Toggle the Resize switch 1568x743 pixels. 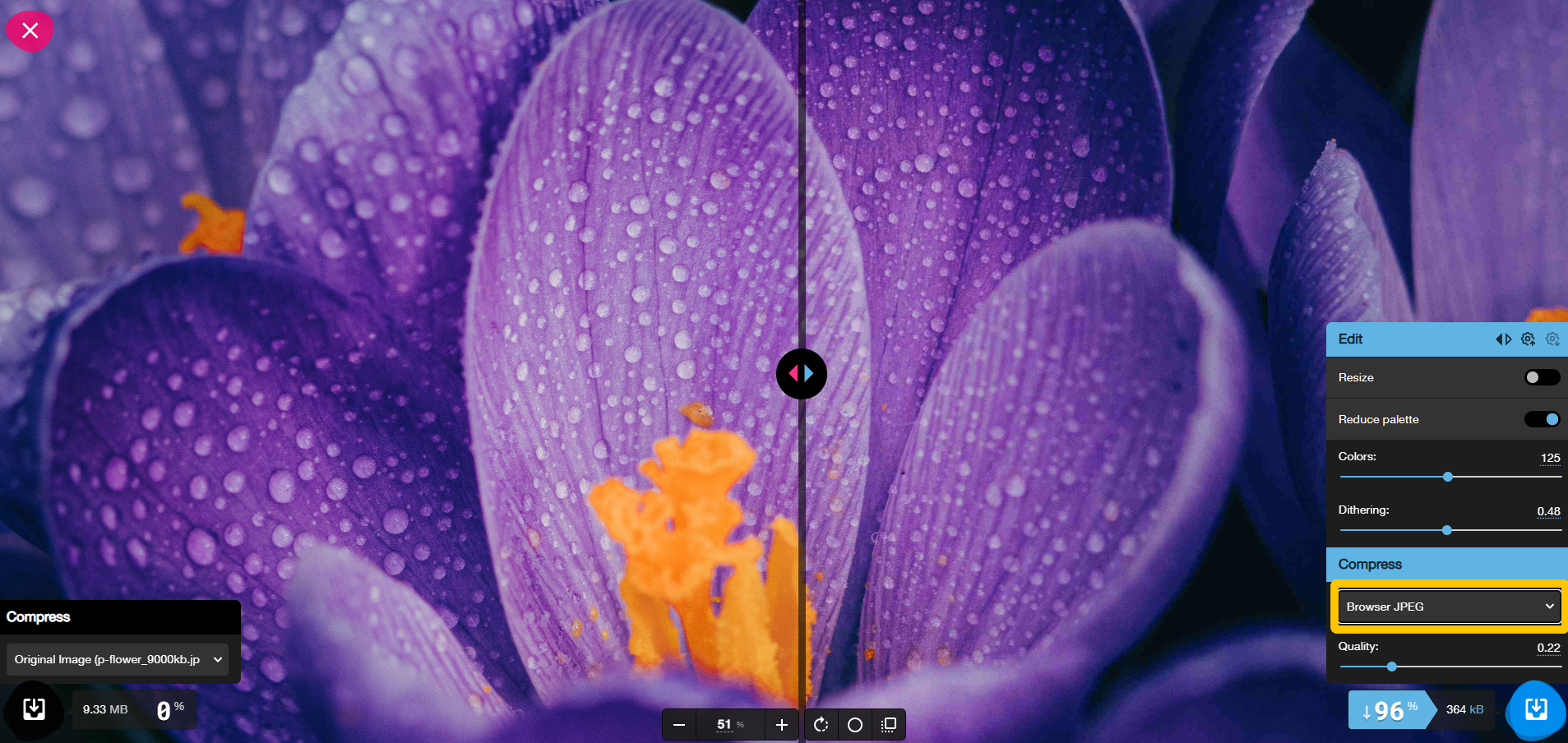1542,377
